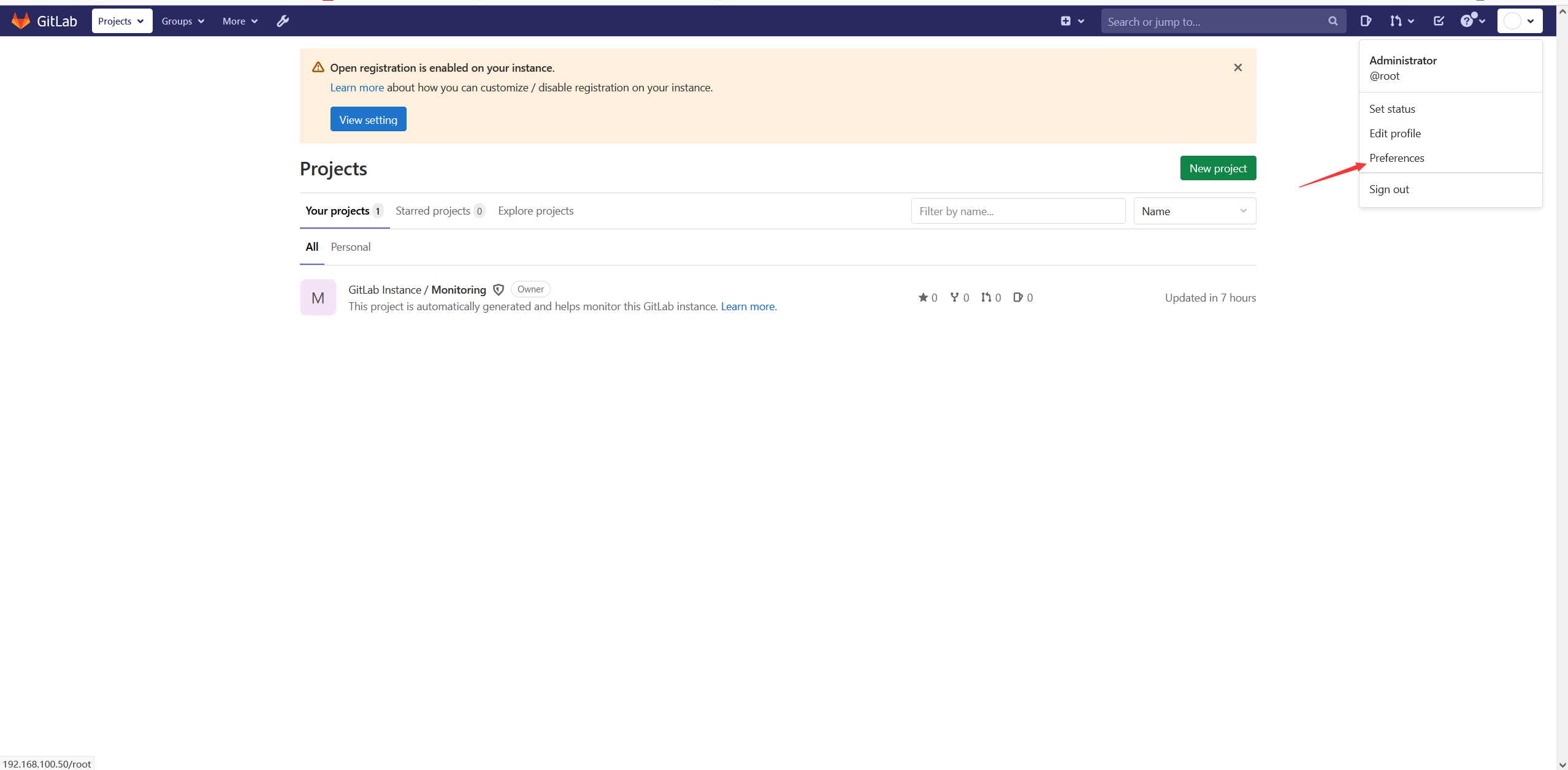Dismiss the open registration warning banner
The image size is (1568, 770).
[1237, 67]
